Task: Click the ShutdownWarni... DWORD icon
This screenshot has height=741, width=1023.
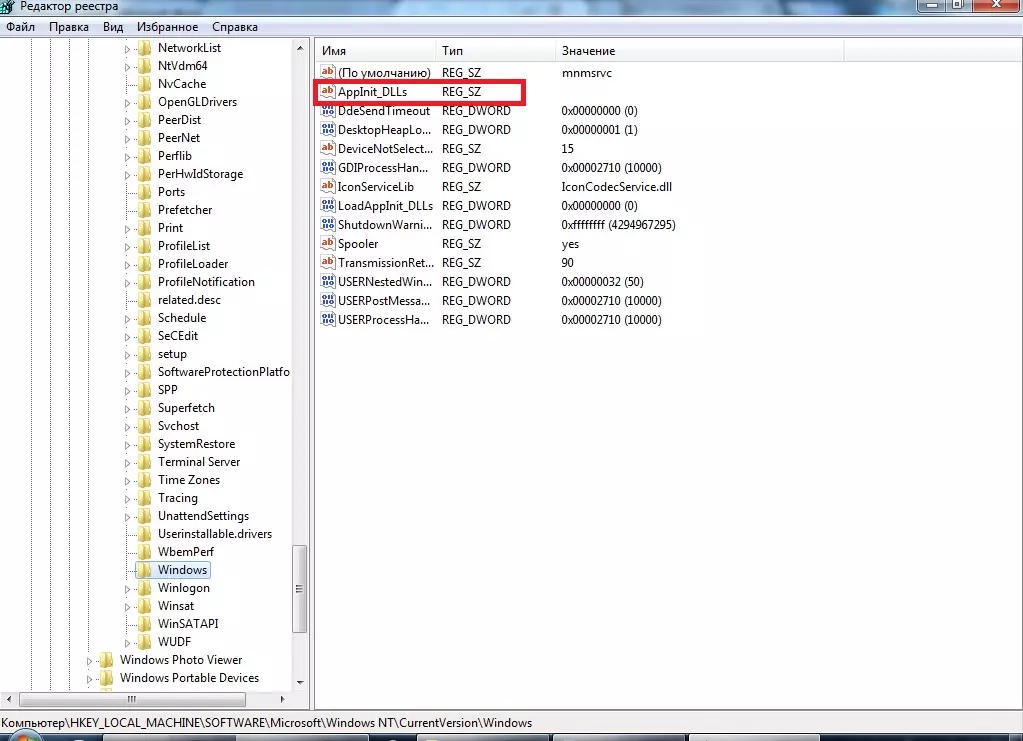Action: tap(327, 225)
